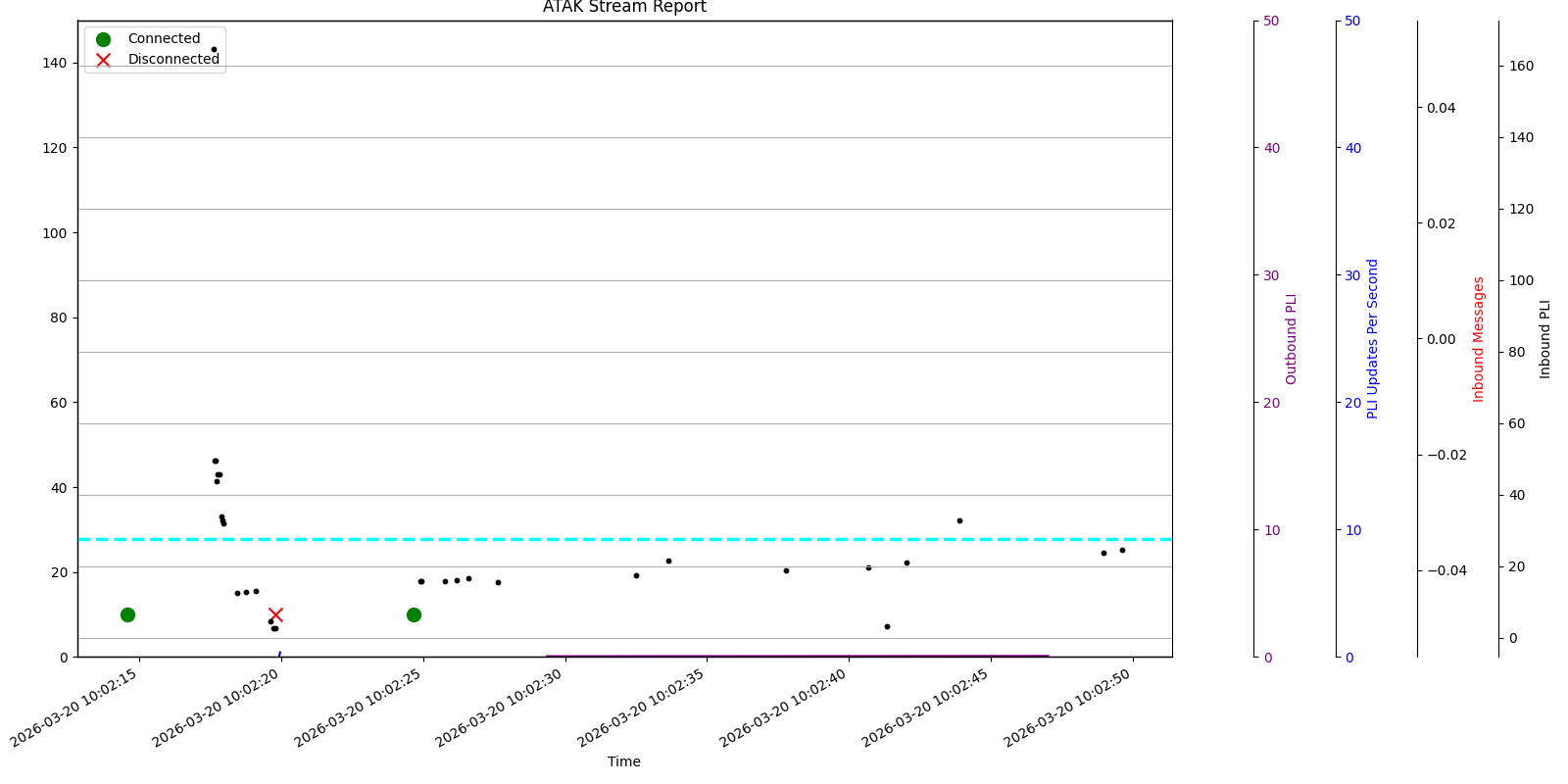Screen dimensions: 1568x784
Task: Select the red X disconnect marker on the plot
Action: [x=275, y=614]
